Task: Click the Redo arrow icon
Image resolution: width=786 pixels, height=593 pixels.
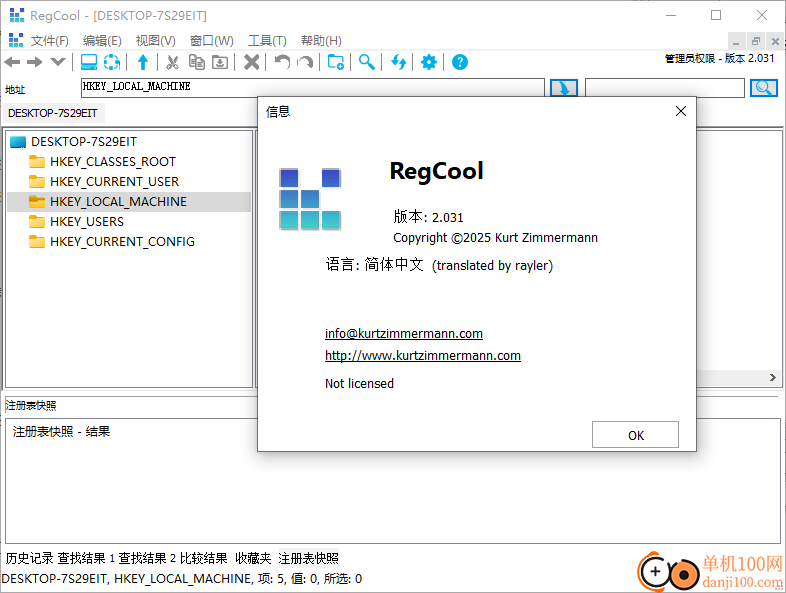Action: coord(305,62)
